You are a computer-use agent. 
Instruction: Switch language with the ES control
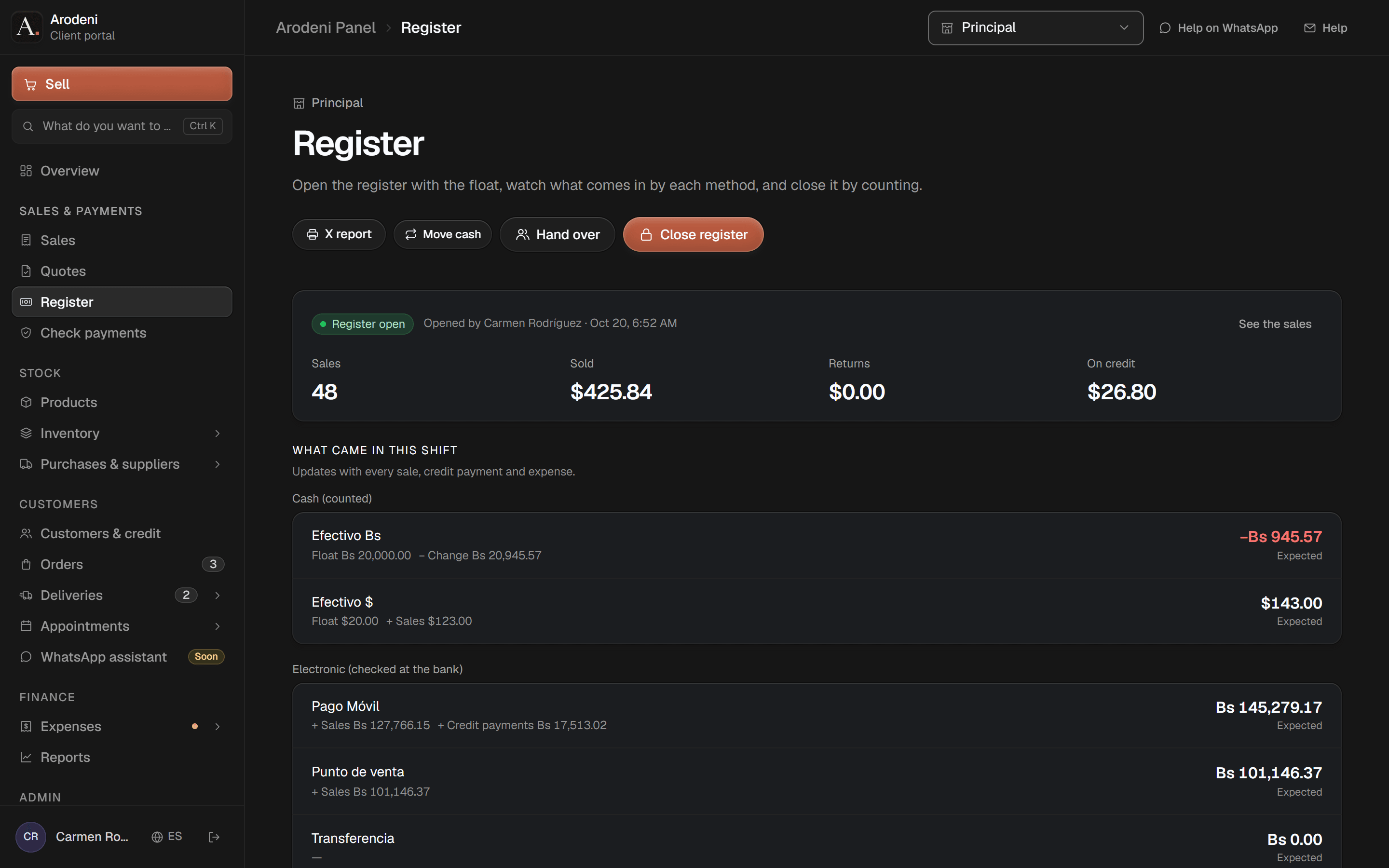click(x=166, y=837)
